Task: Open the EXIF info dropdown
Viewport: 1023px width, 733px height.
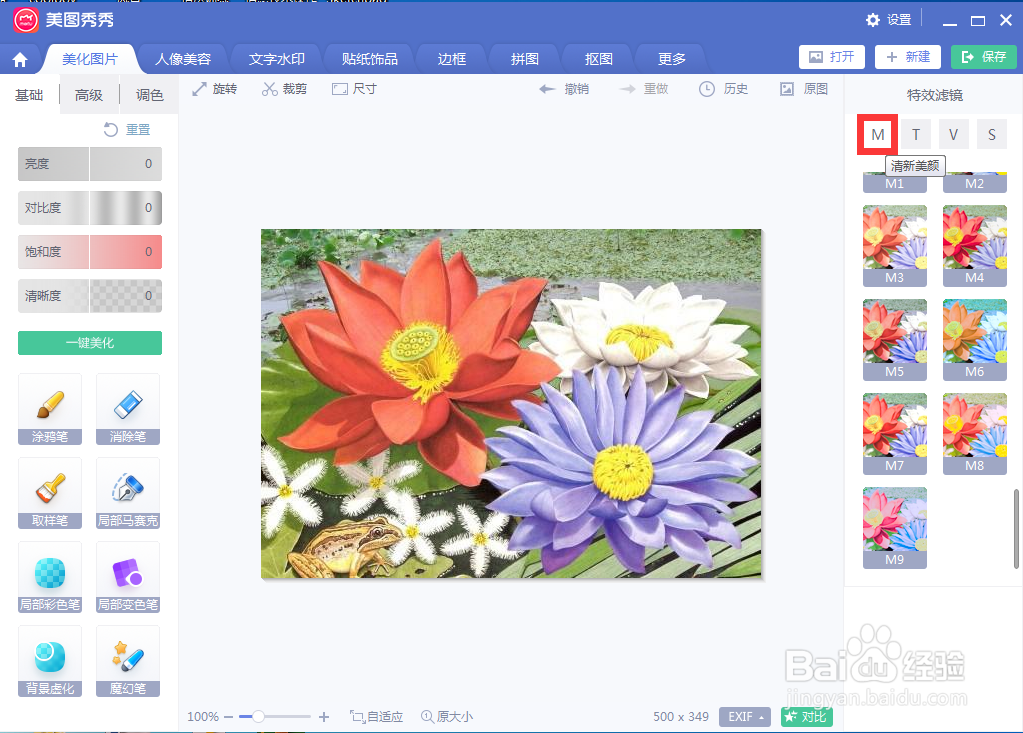Action: coord(744,716)
